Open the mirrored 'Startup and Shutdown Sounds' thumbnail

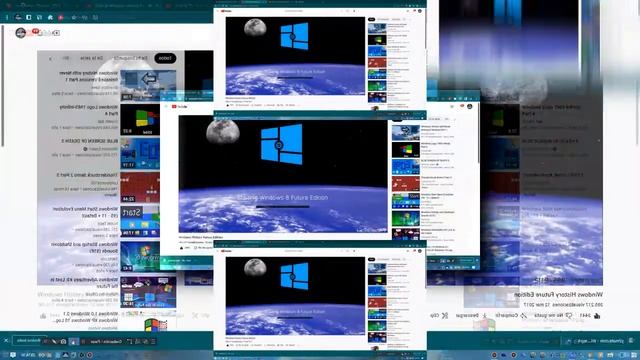pos(140,257)
